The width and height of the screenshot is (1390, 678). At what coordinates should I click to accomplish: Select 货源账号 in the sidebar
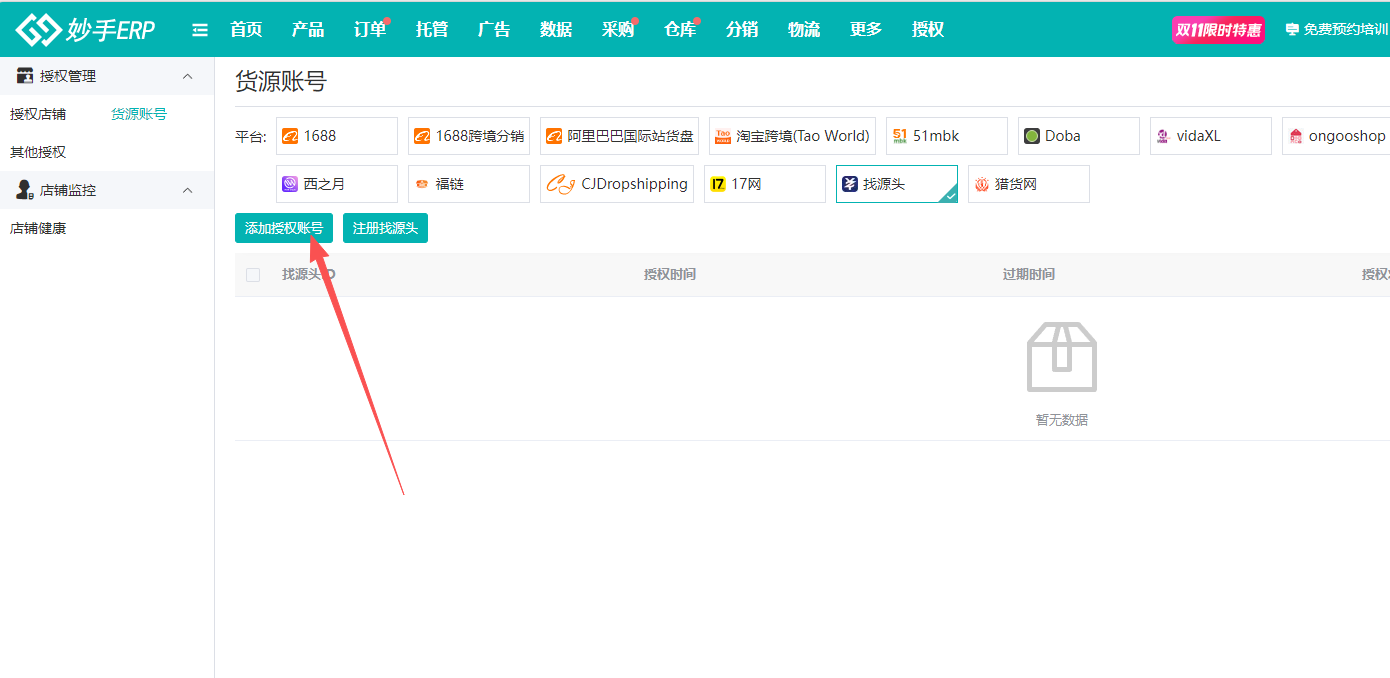click(x=139, y=114)
